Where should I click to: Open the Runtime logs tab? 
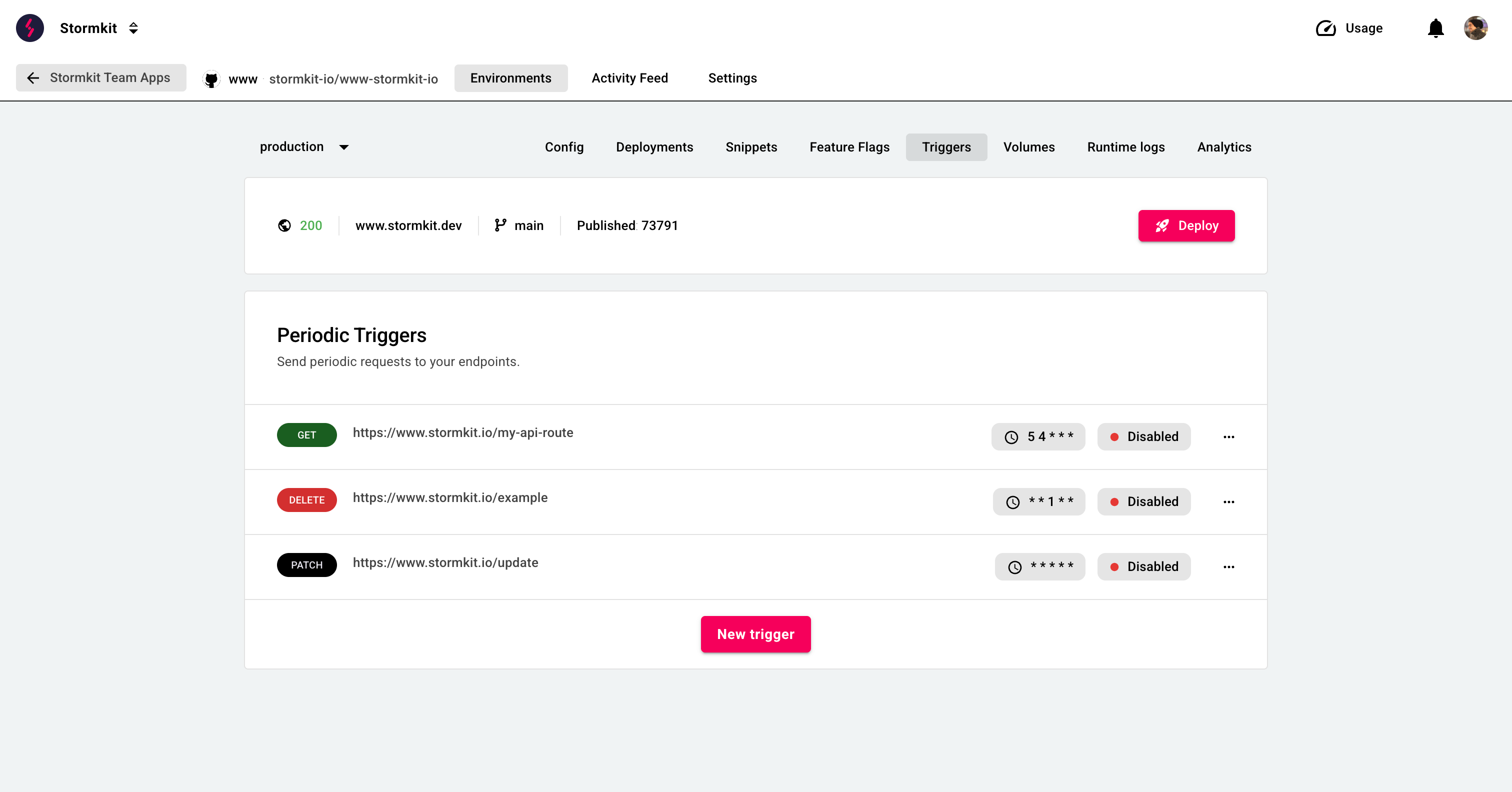(x=1125, y=147)
